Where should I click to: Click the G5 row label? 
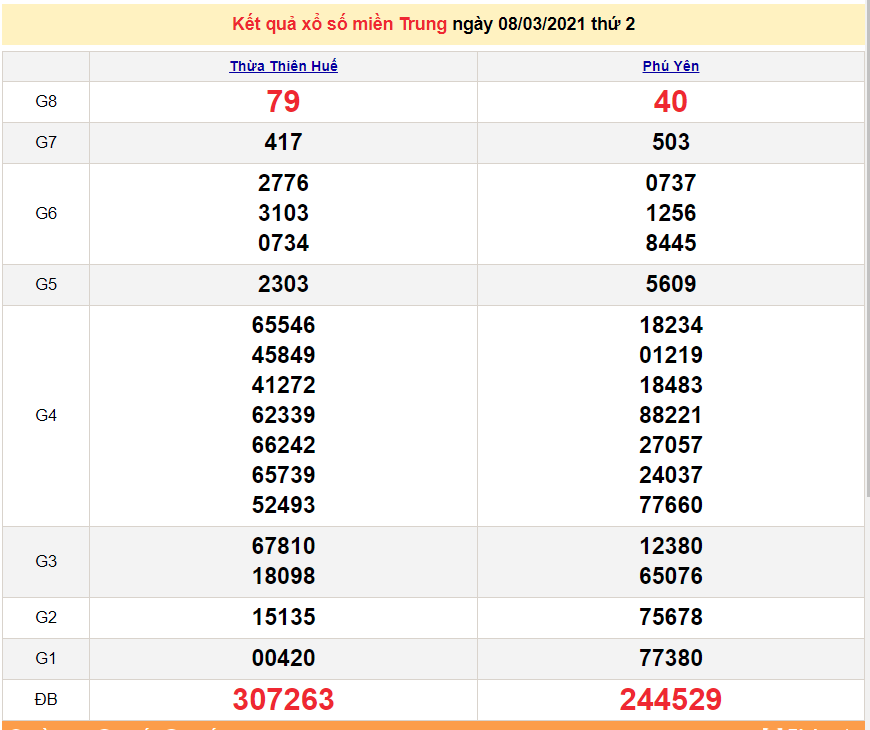click(46, 284)
